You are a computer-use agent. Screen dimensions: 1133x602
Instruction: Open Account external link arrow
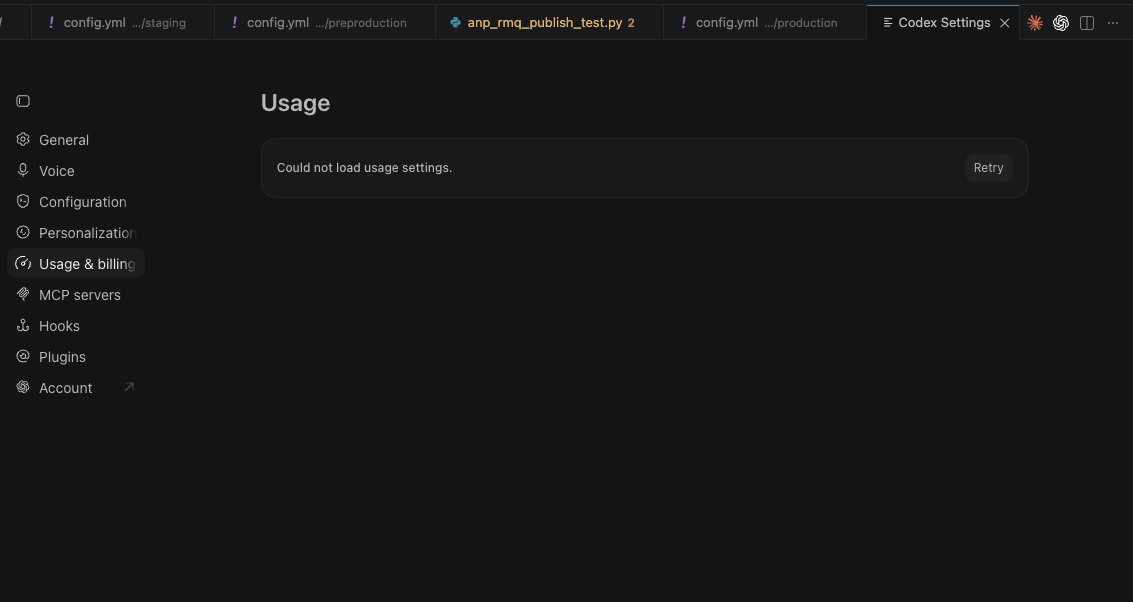point(129,387)
